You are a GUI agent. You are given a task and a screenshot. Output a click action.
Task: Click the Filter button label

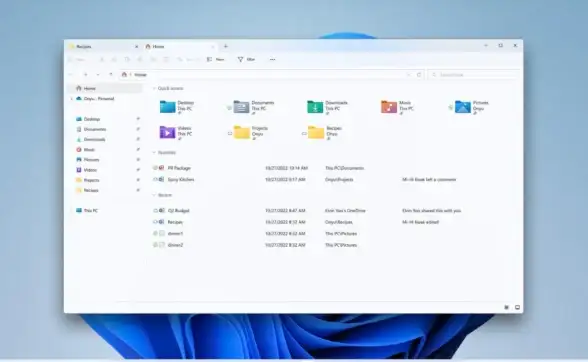pos(251,59)
